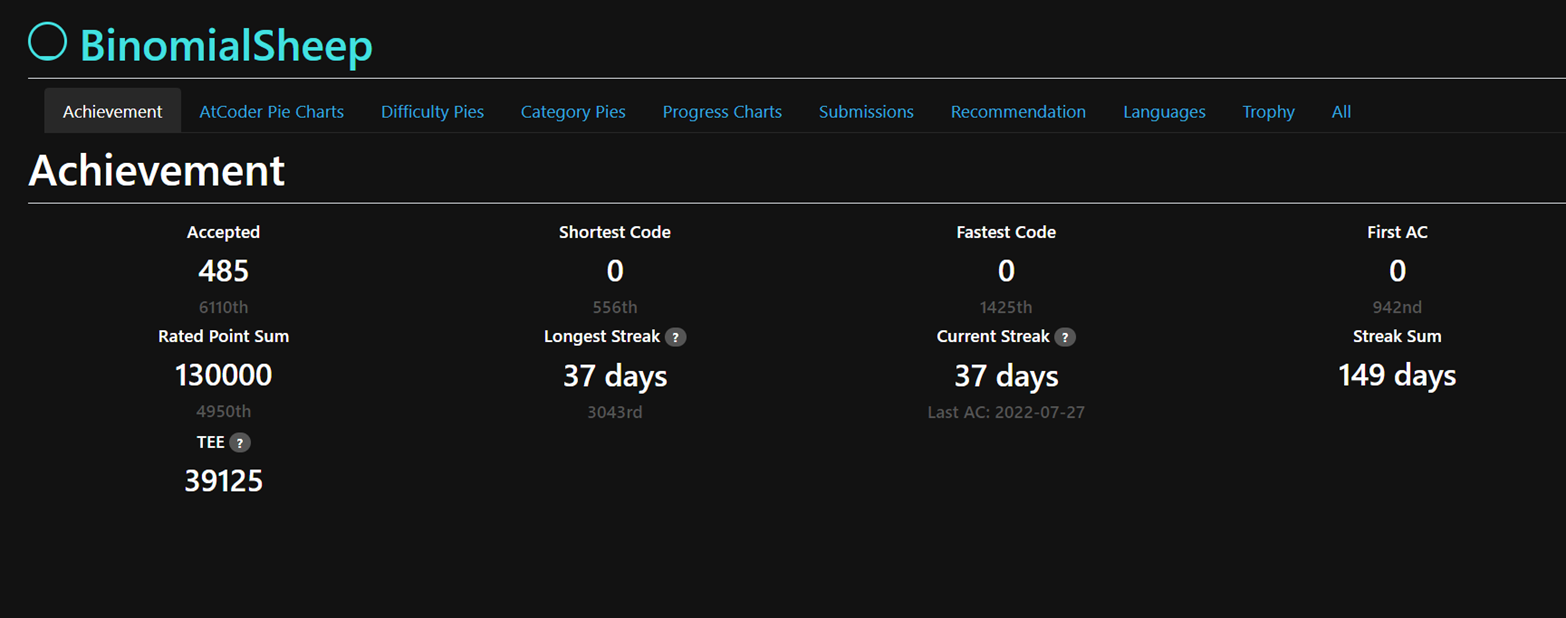
Task: Click the Rated Point Sum value 130000
Action: click(223, 375)
